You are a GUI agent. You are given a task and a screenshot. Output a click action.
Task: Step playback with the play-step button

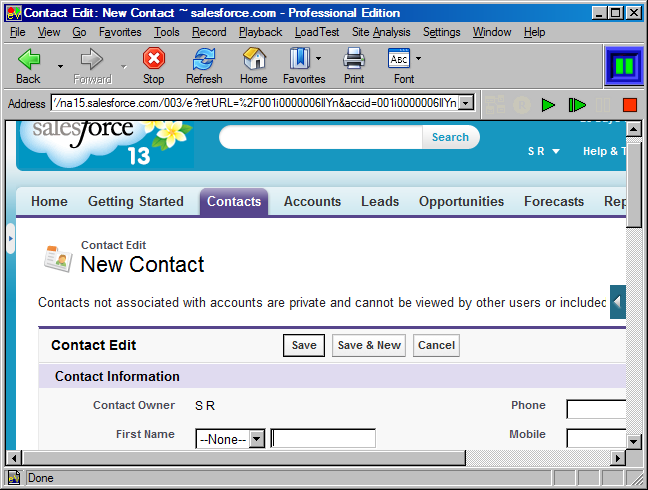pyautogui.click(x=577, y=105)
